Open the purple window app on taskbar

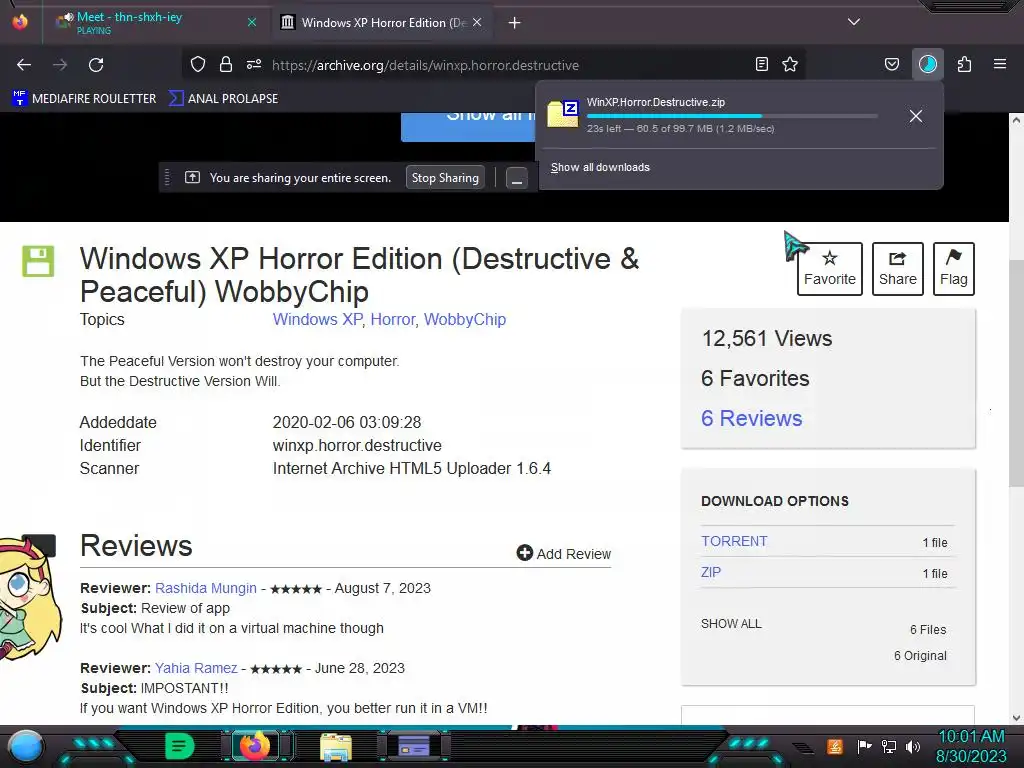click(x=414, y=746)
